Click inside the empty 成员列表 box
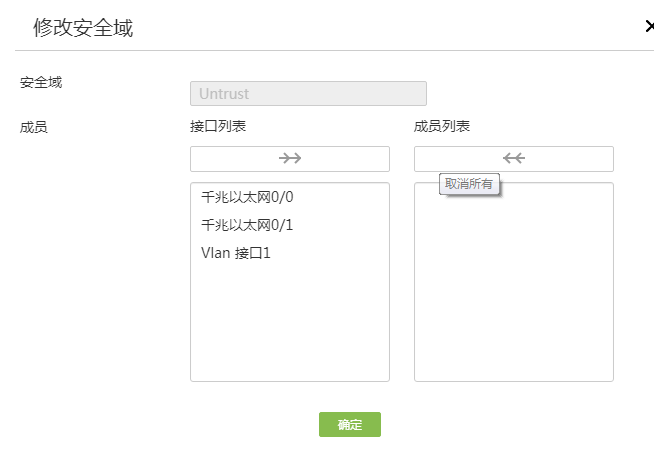 coord(514,290)
